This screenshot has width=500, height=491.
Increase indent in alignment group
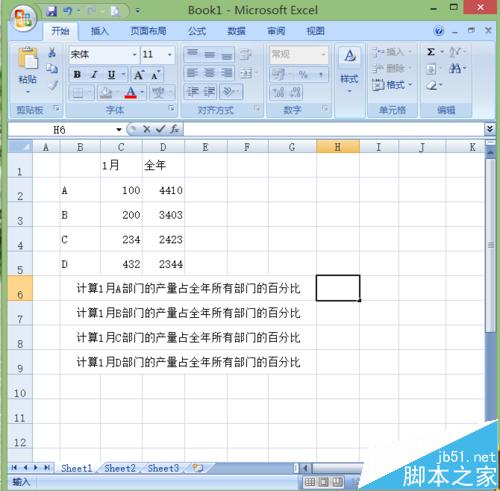click(x=209, y=92)
